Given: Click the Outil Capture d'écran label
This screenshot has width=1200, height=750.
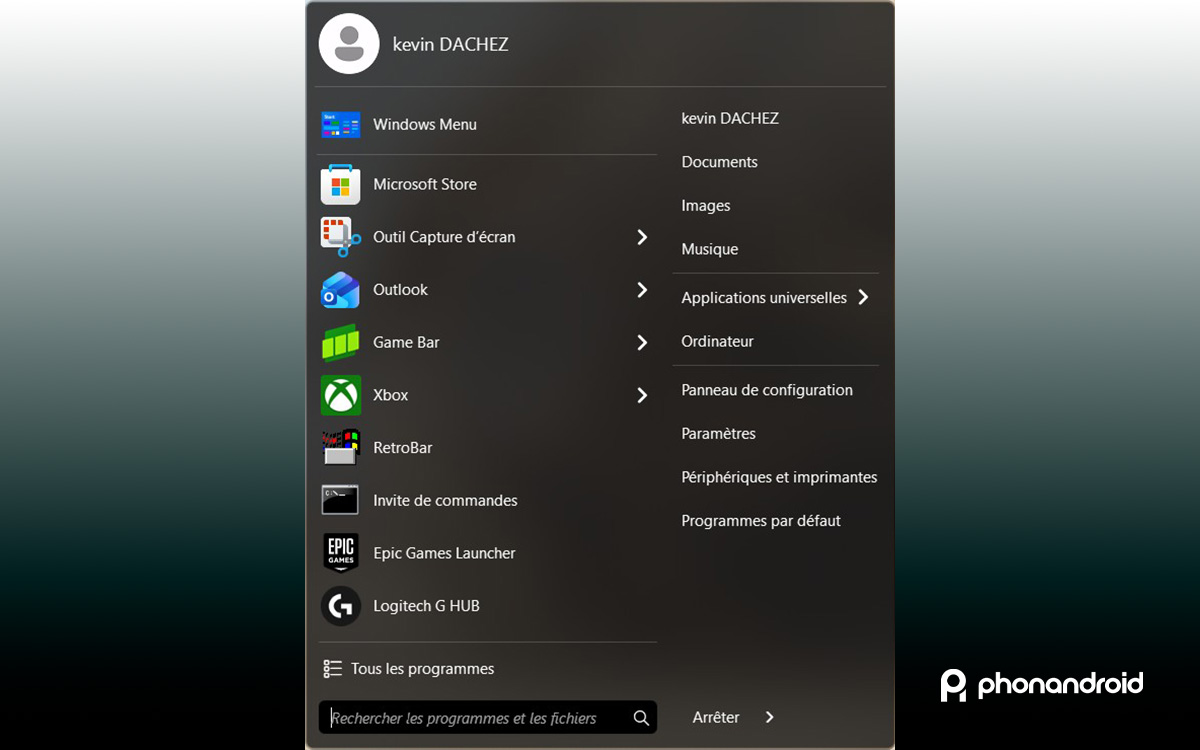Looking at the screenshot, I should (x=444, y=237).
